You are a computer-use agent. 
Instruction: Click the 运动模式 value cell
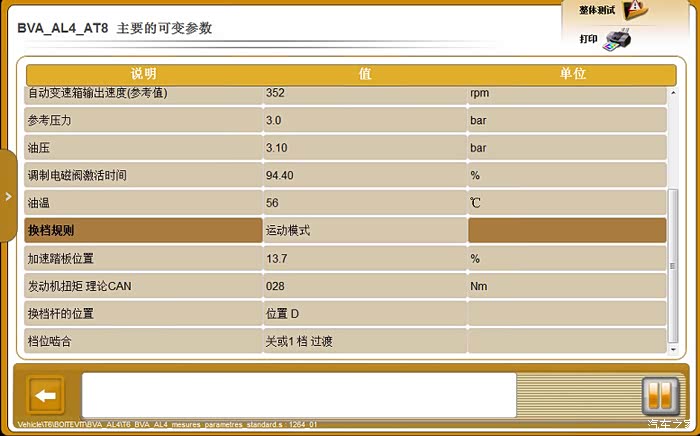[x=364, y=231]
